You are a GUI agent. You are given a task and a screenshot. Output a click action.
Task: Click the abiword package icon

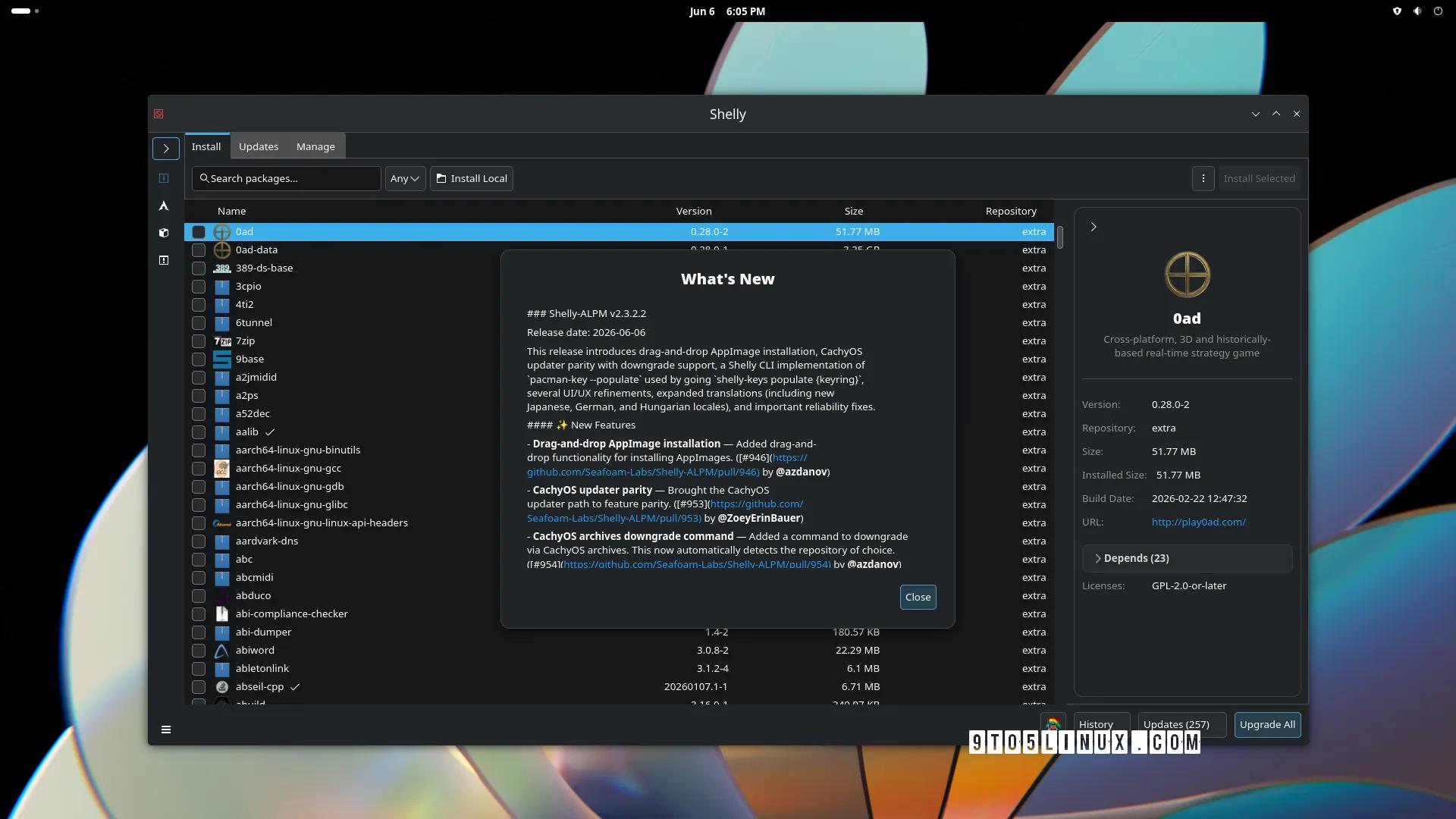click(x=221, y=650)
